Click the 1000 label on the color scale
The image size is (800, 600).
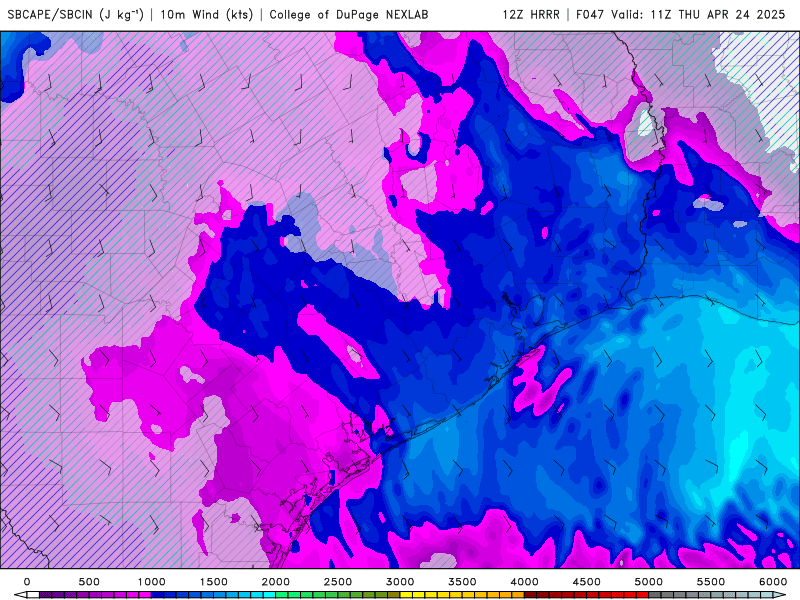click(152, 582)
